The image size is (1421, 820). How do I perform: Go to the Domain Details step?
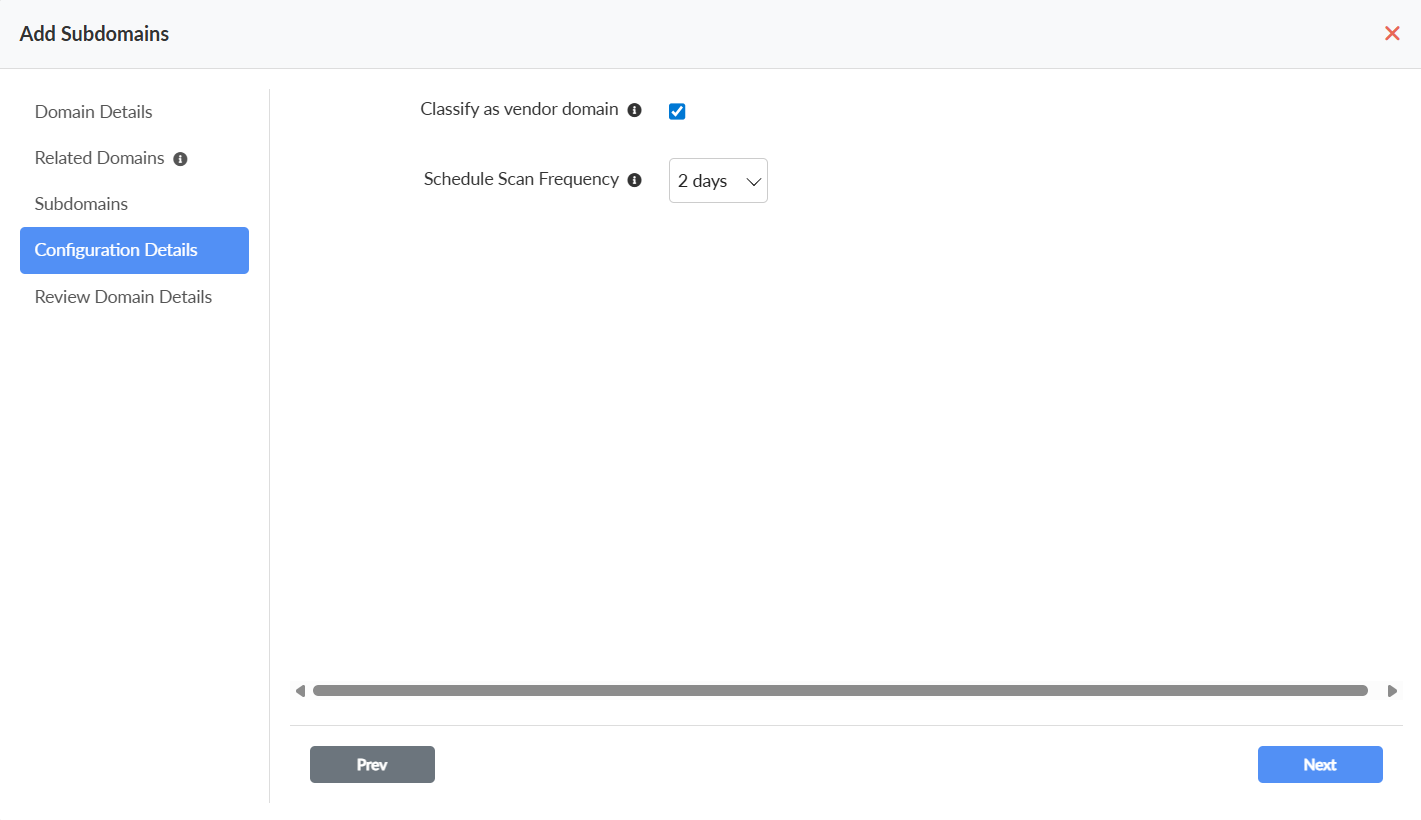[x=94, y=112]
